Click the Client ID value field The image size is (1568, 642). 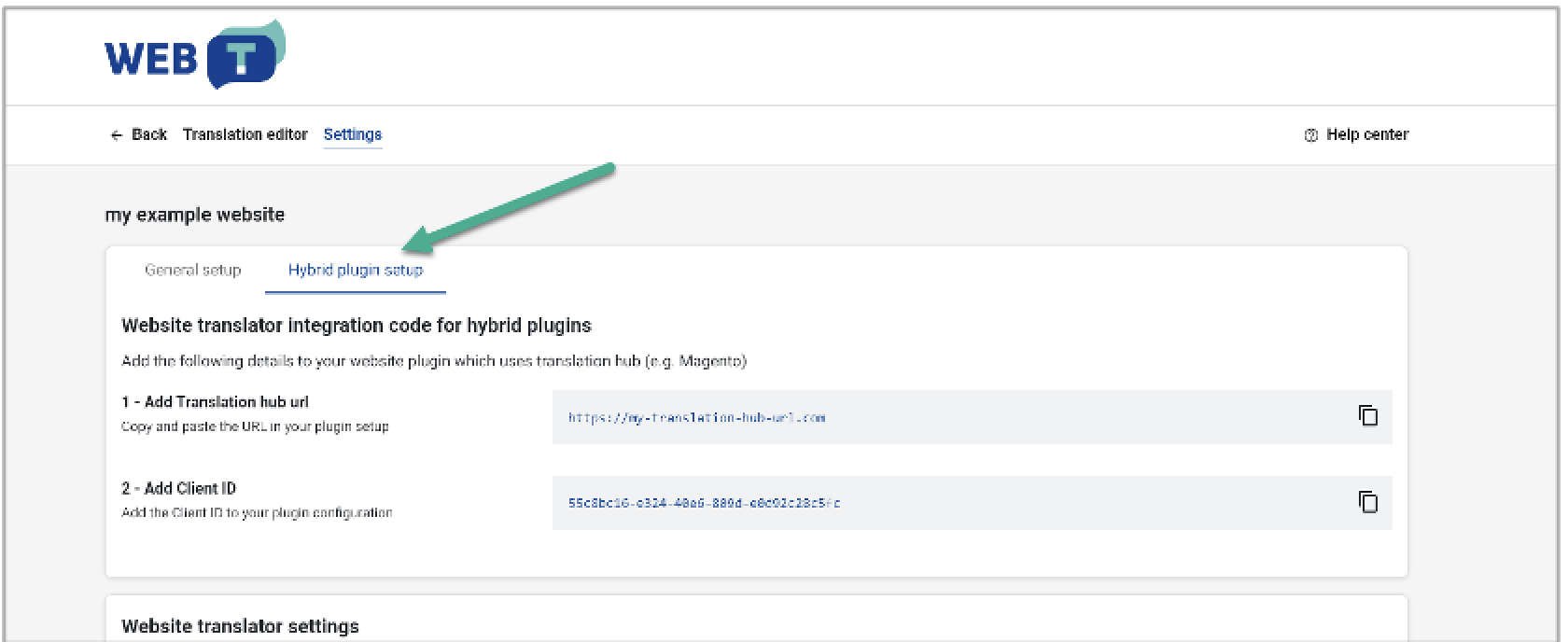[972, 503]
